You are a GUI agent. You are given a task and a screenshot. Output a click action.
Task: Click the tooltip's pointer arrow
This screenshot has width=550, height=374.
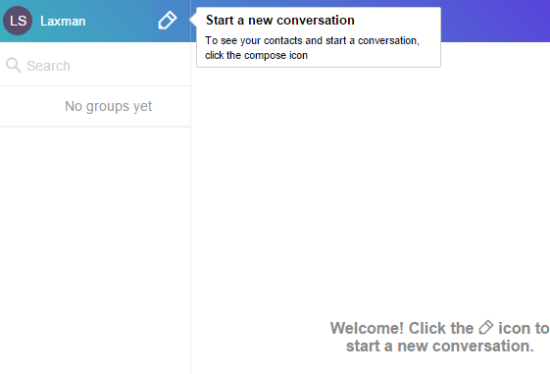pos(193,20)
